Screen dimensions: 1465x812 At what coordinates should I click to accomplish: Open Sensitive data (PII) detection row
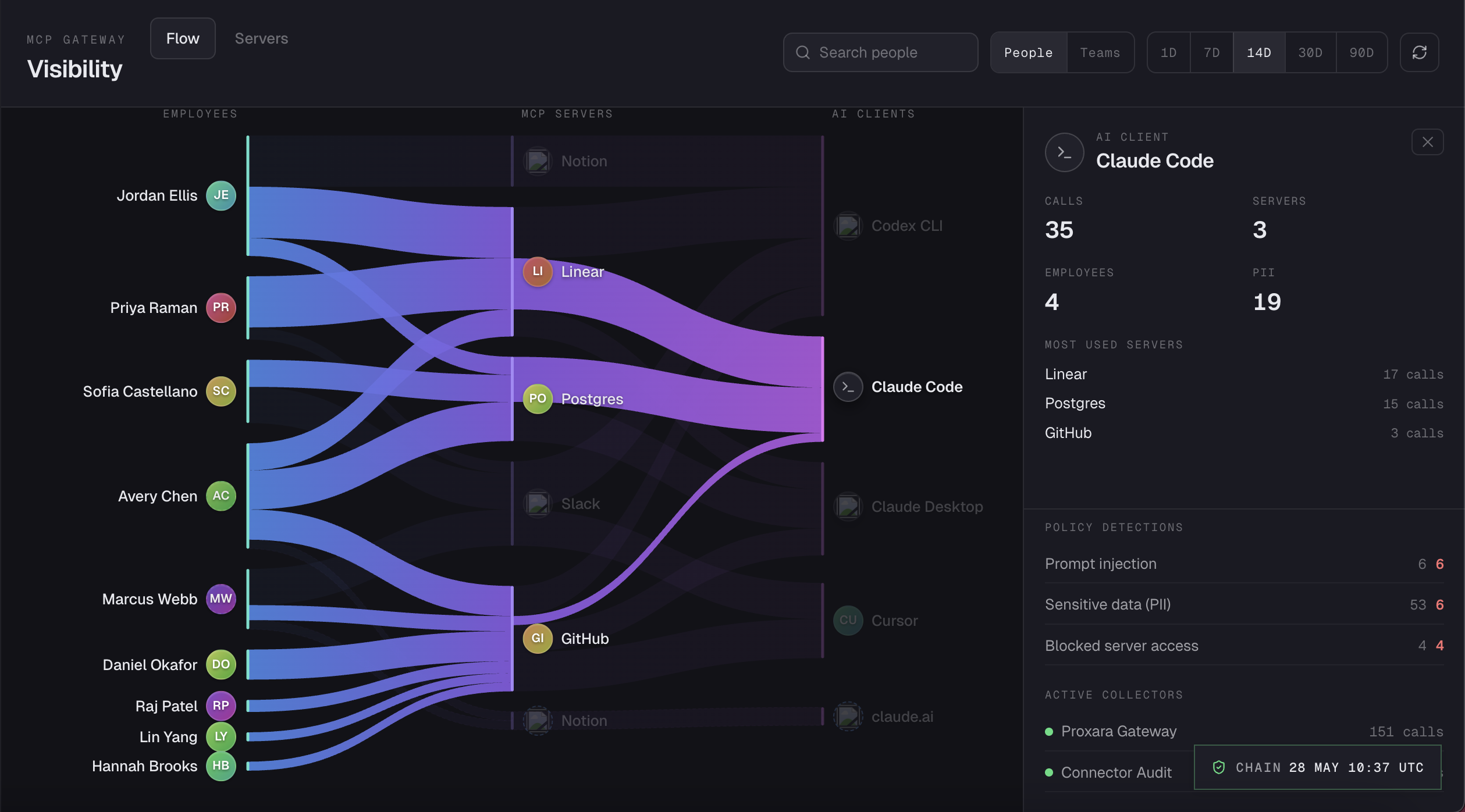[1244, 604]
